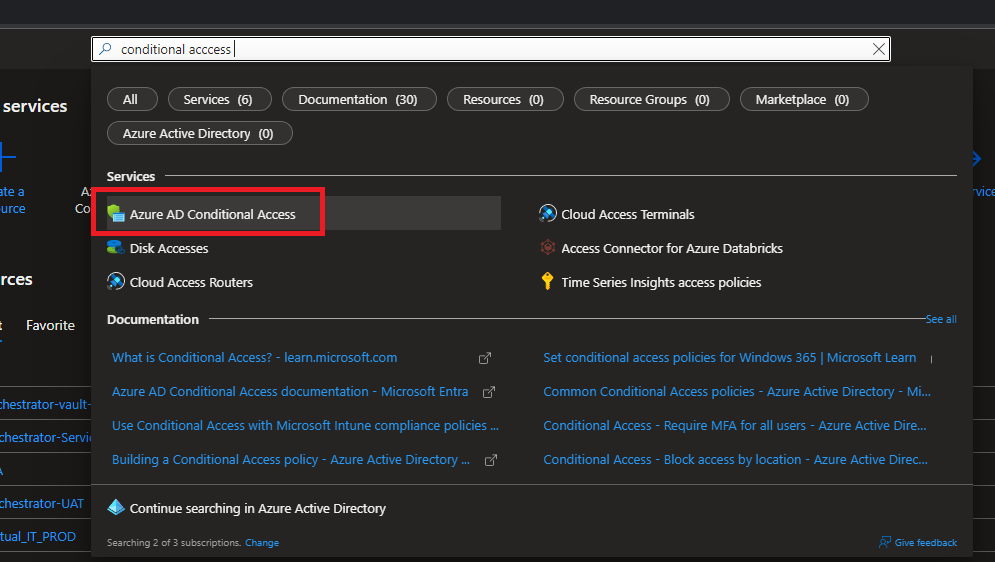
Task: Click Change subscriptions link
Action: tap(262, 543)
